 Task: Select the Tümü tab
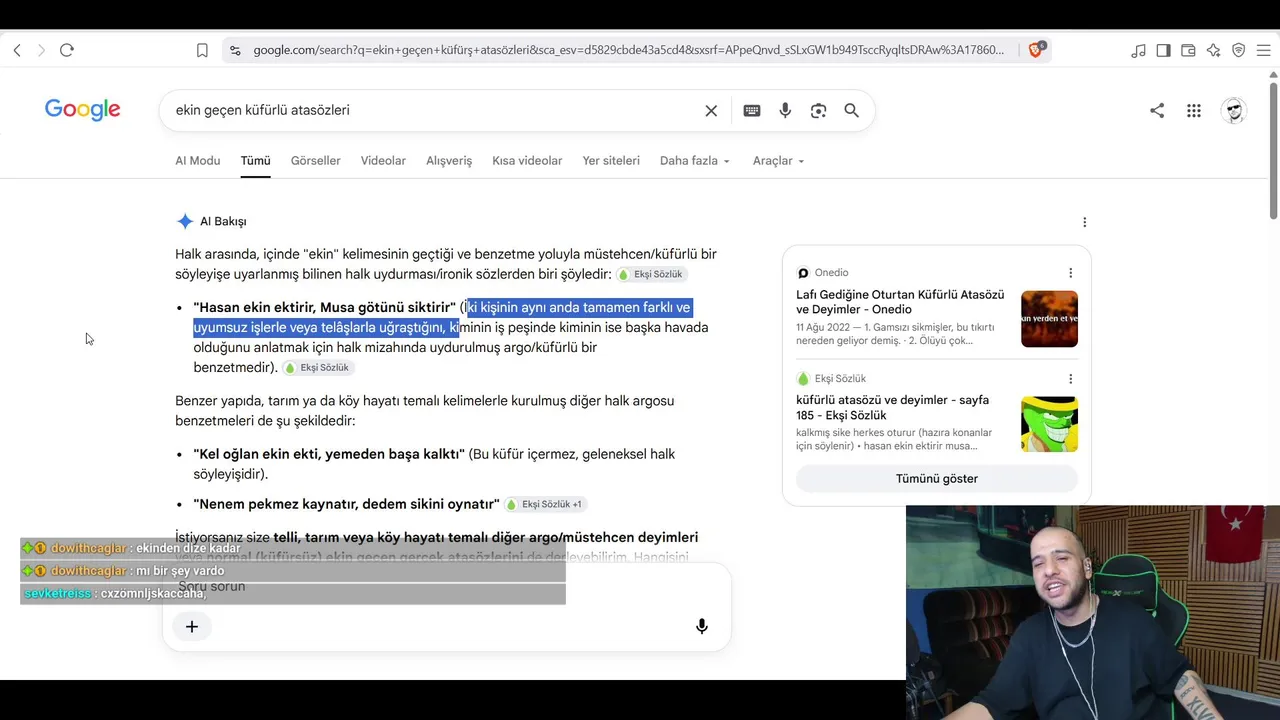coord(255,161)
